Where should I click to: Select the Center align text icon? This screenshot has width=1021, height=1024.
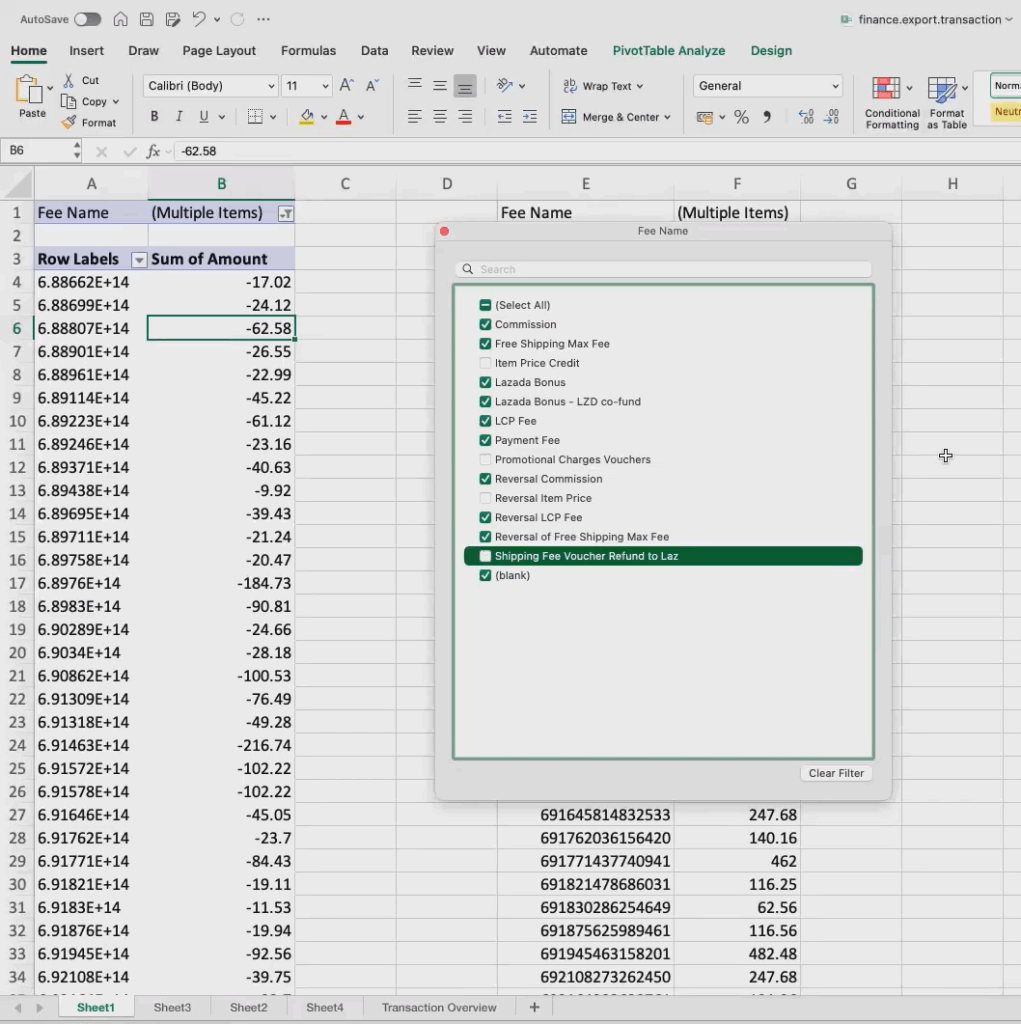[x=440, y=117]
